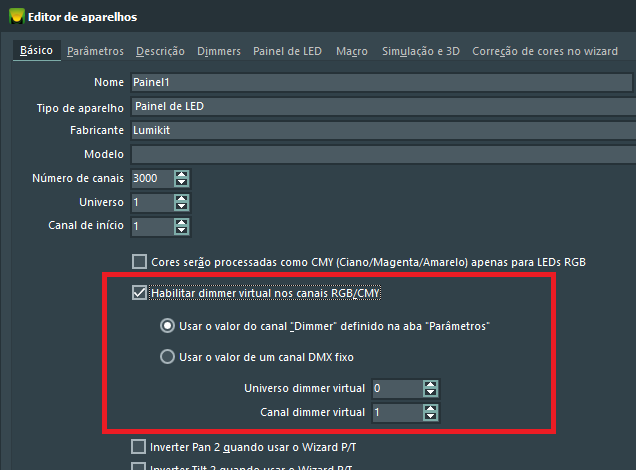The width and height of the screenshot is (636, 470).
Task: Open the Painel de LED tab
Action: [288, 50]
